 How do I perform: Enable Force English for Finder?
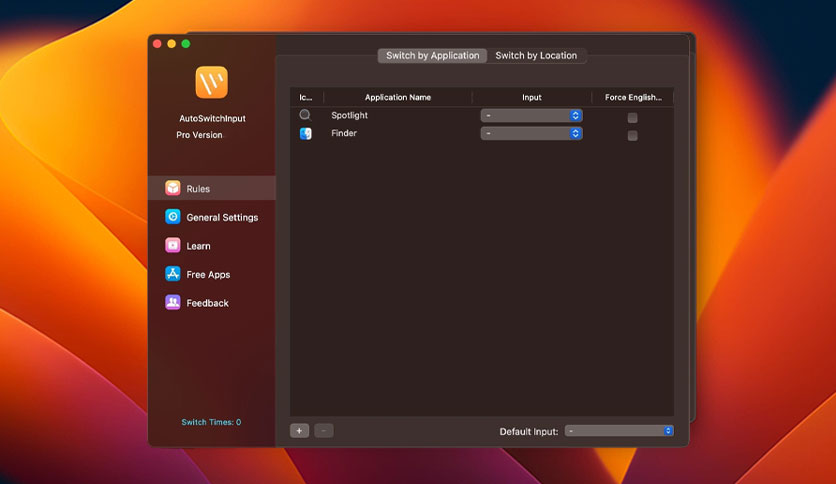(632, 135)
